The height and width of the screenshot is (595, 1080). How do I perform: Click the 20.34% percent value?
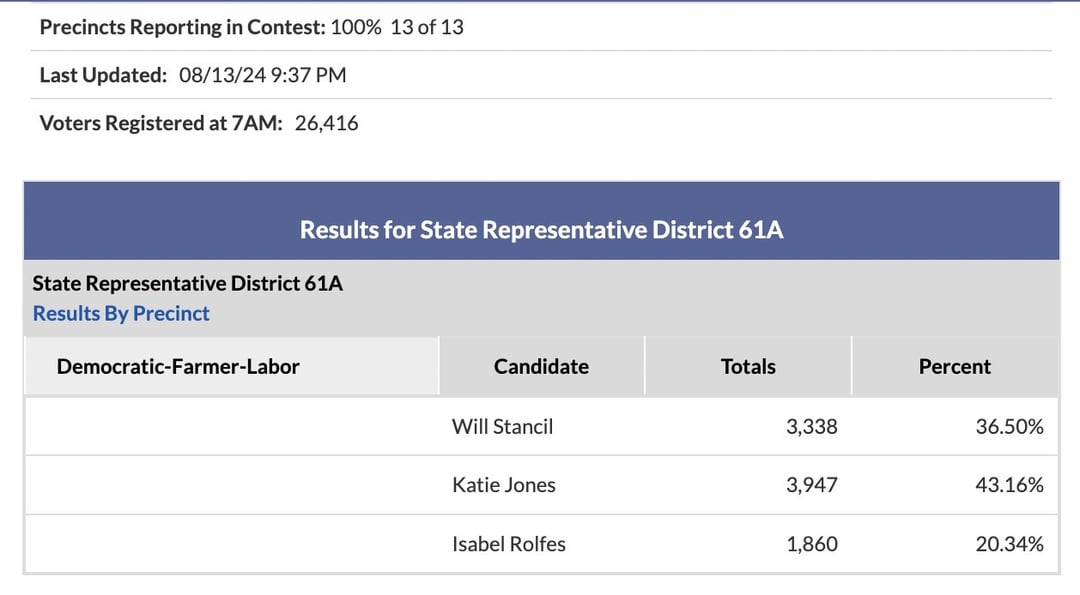point(1009,544)
